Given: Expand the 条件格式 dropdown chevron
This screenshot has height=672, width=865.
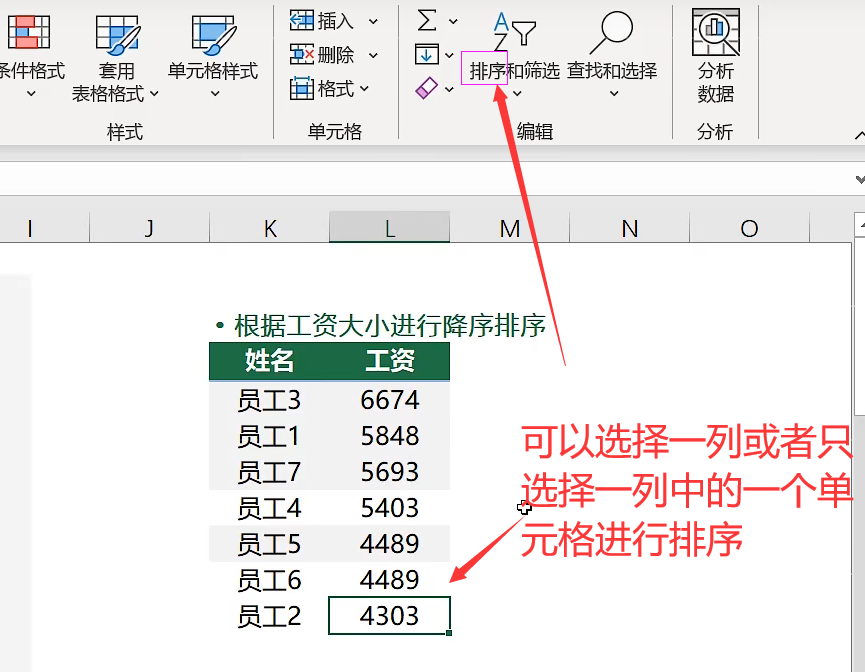Looking at the screenshot, I should [x=31, y=94].
